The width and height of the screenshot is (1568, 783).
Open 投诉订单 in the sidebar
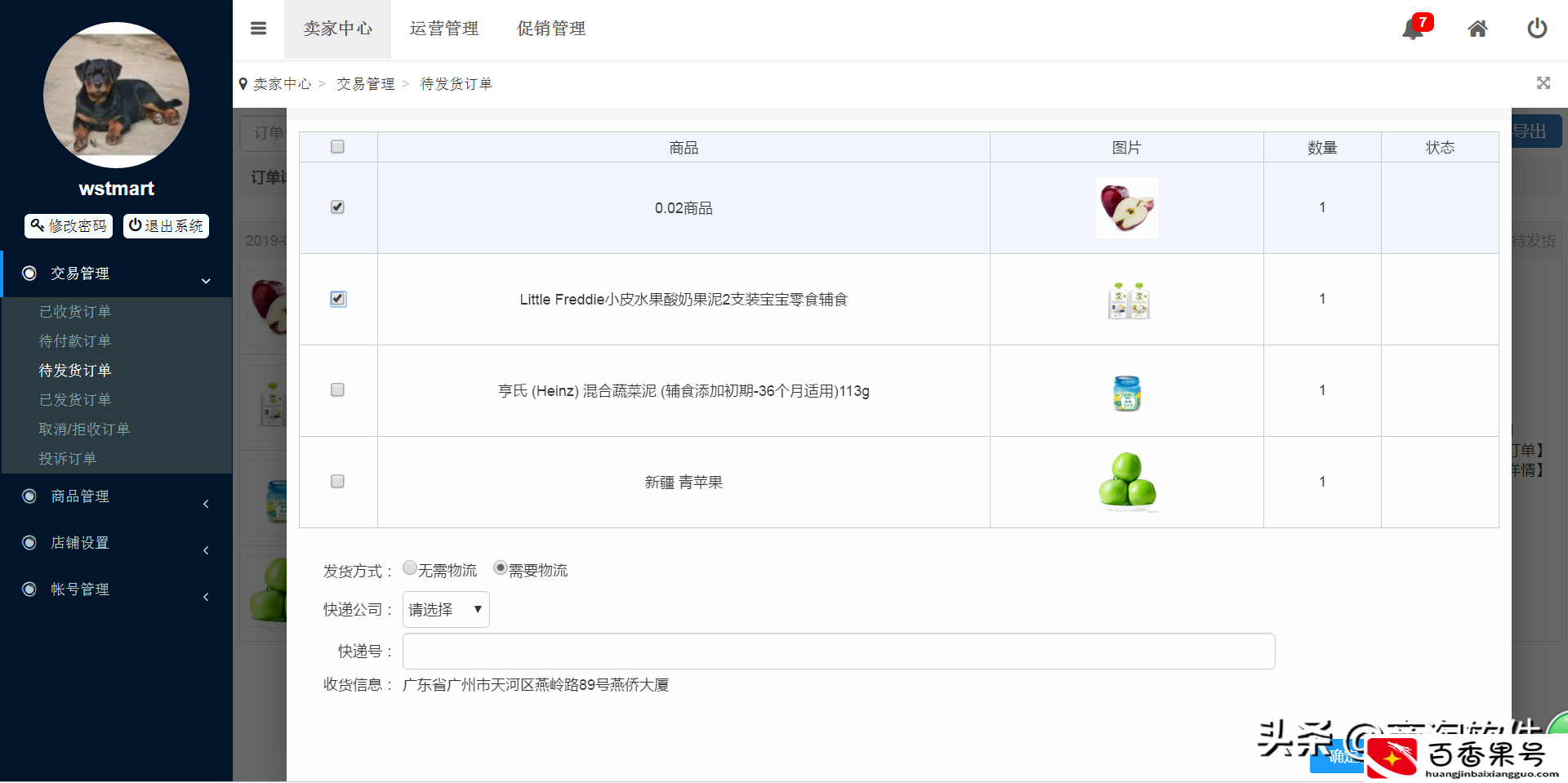click(x=68, y=459)
